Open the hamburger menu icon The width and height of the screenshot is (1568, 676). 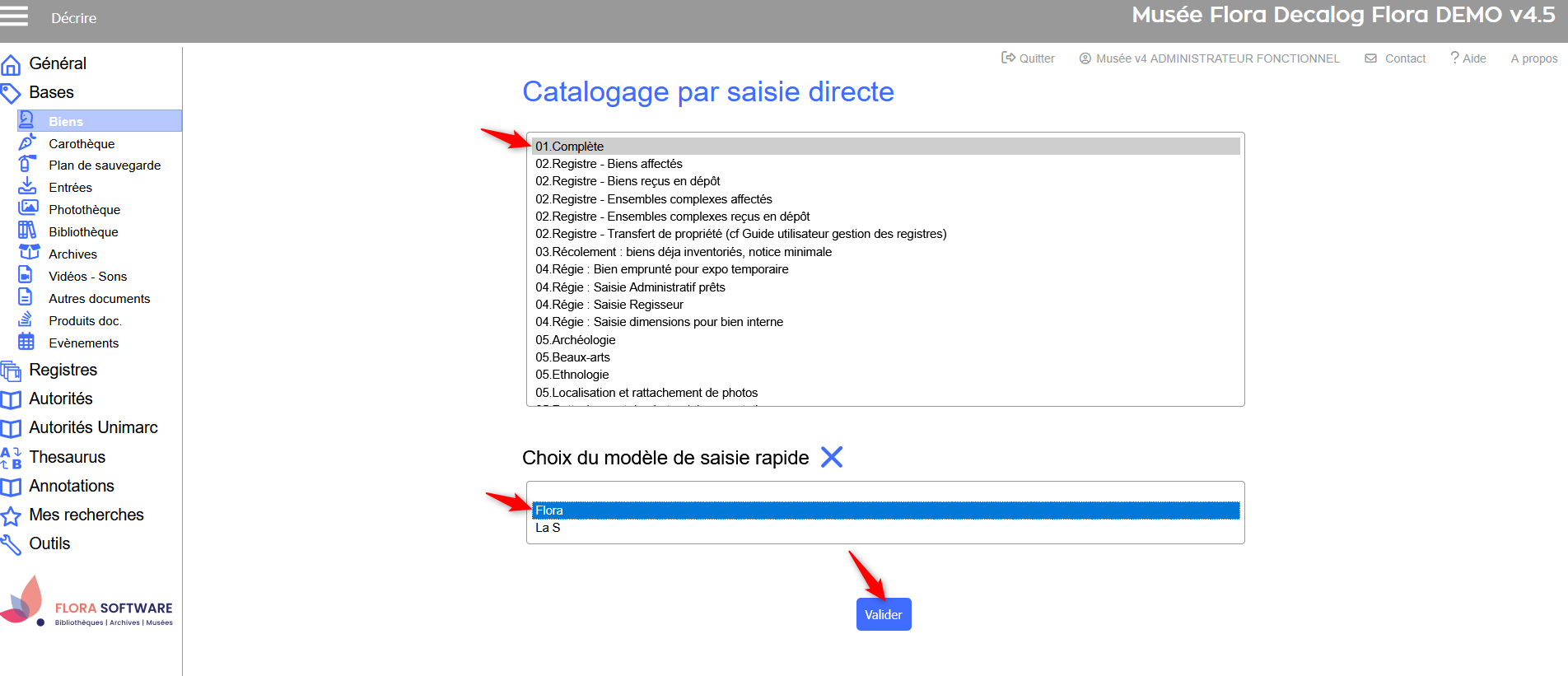coord(14,16)
